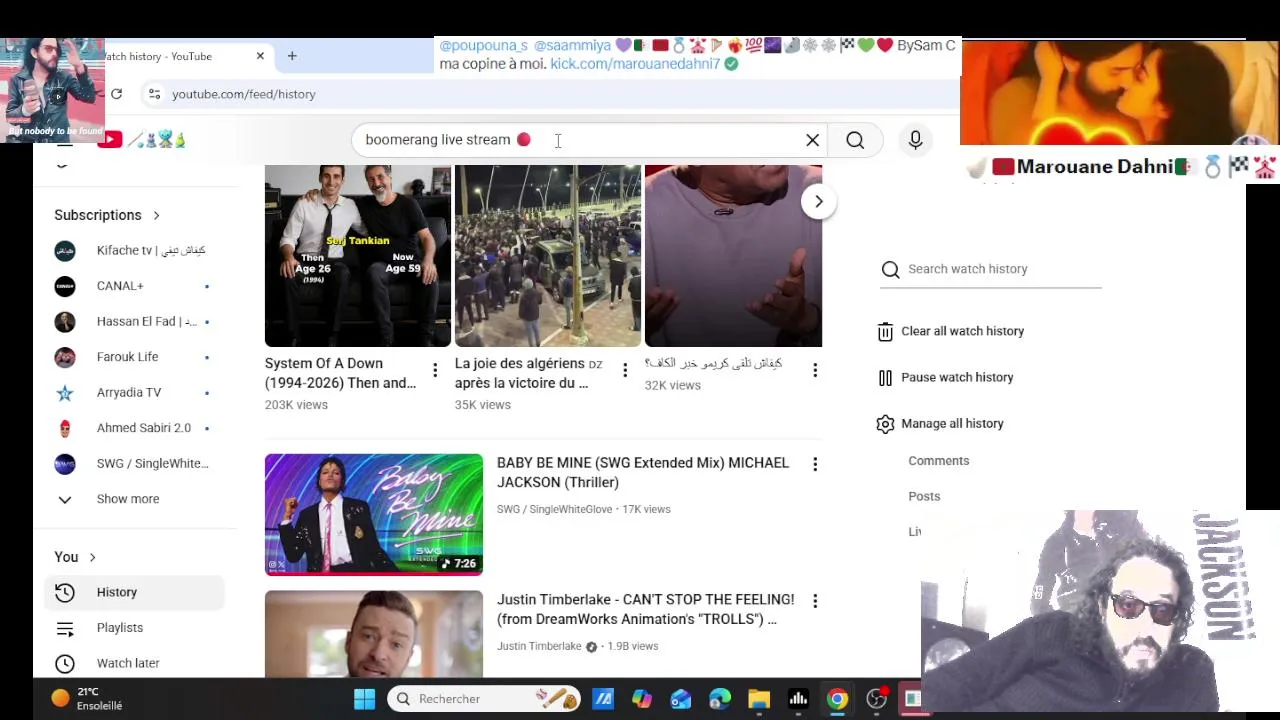
Task: Open the Justin Timberlake video thumbnail
Action: pos(374,634)
